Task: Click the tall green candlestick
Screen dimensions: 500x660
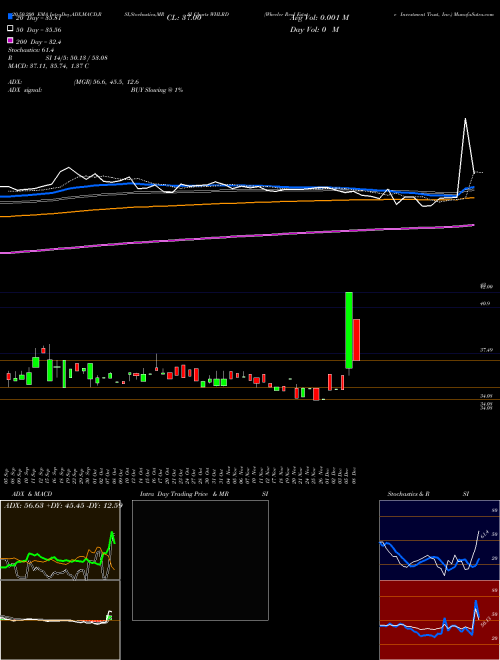Action: [x=349, y=330]
